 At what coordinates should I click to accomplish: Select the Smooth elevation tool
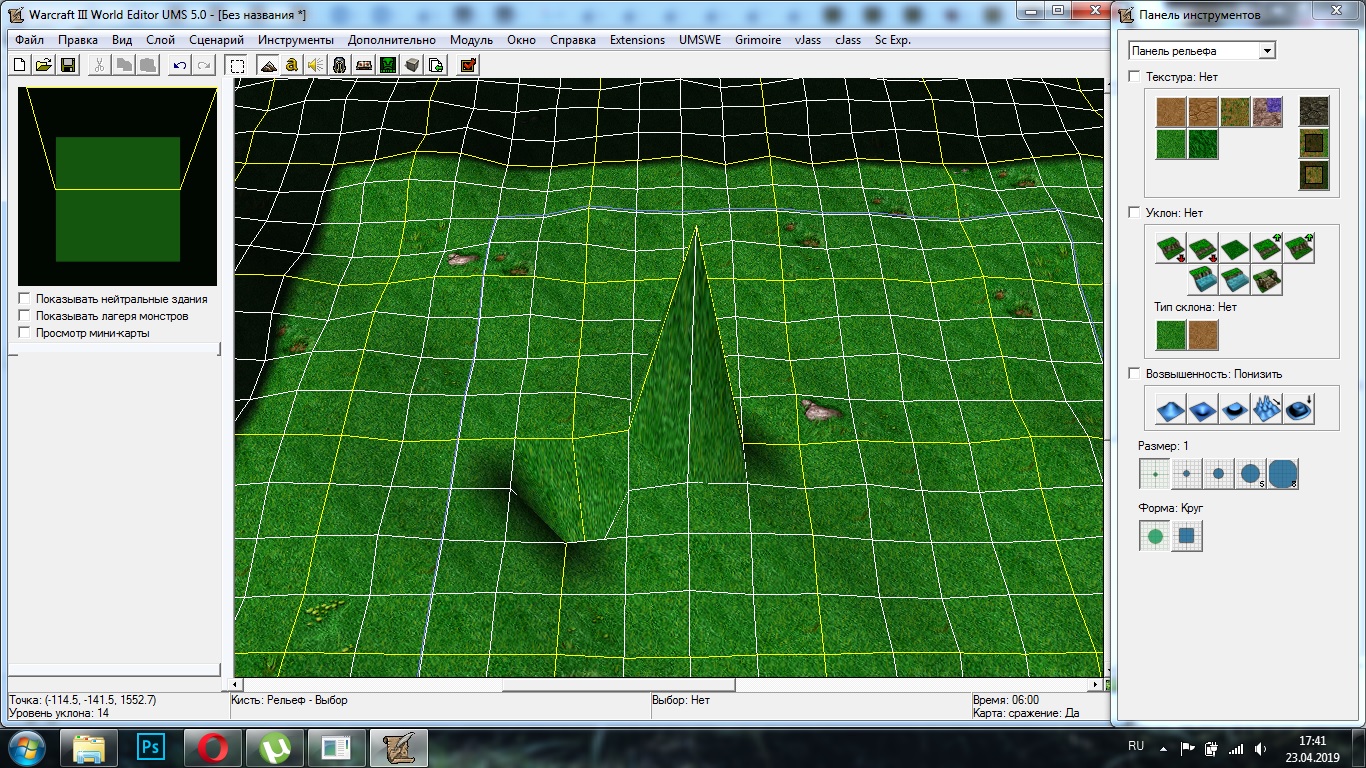(x=1299, y=408)
